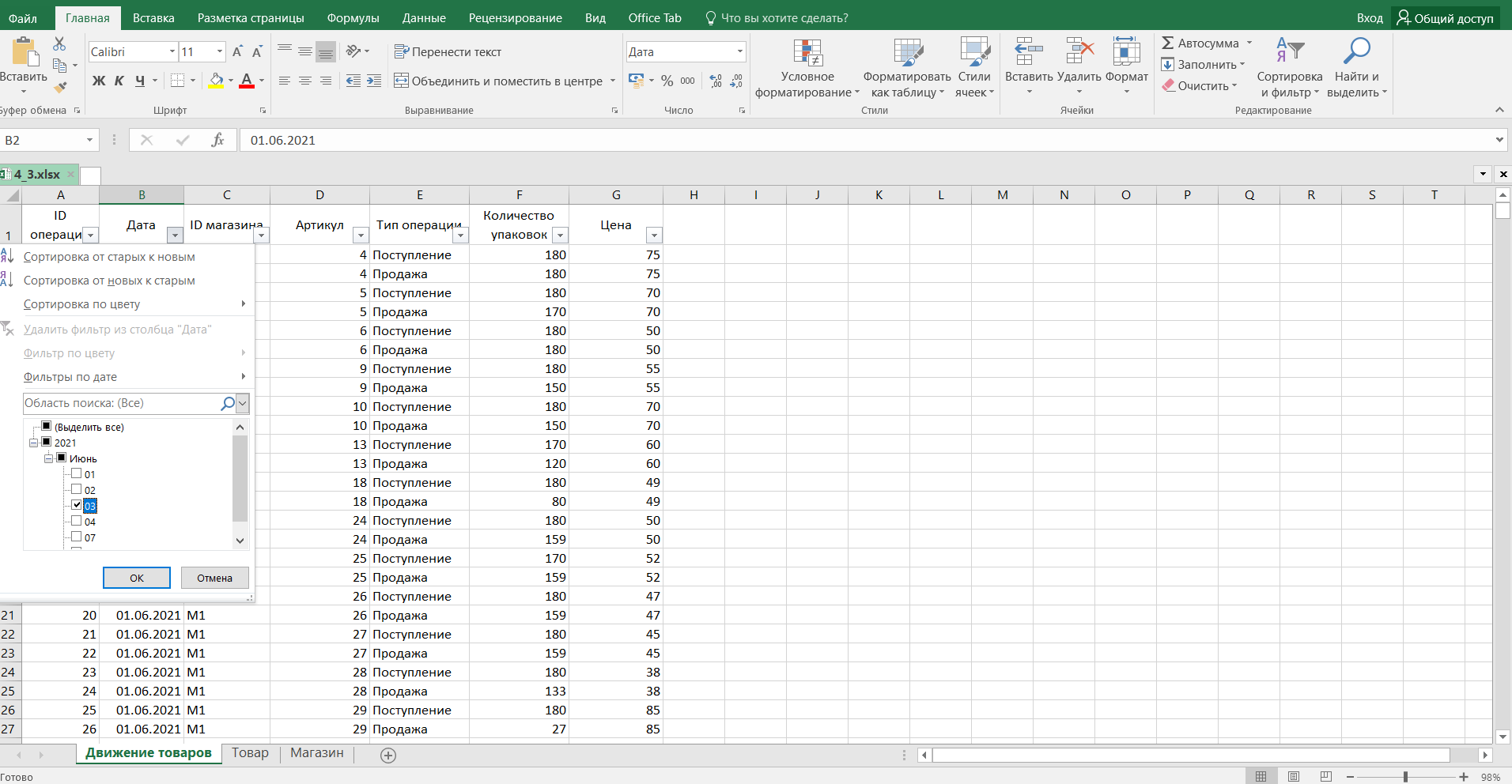Open the Формулы ribbon tab
The height and width of the screenshot is (784, 1512).
pyautogui.click(x=353, y=18)
